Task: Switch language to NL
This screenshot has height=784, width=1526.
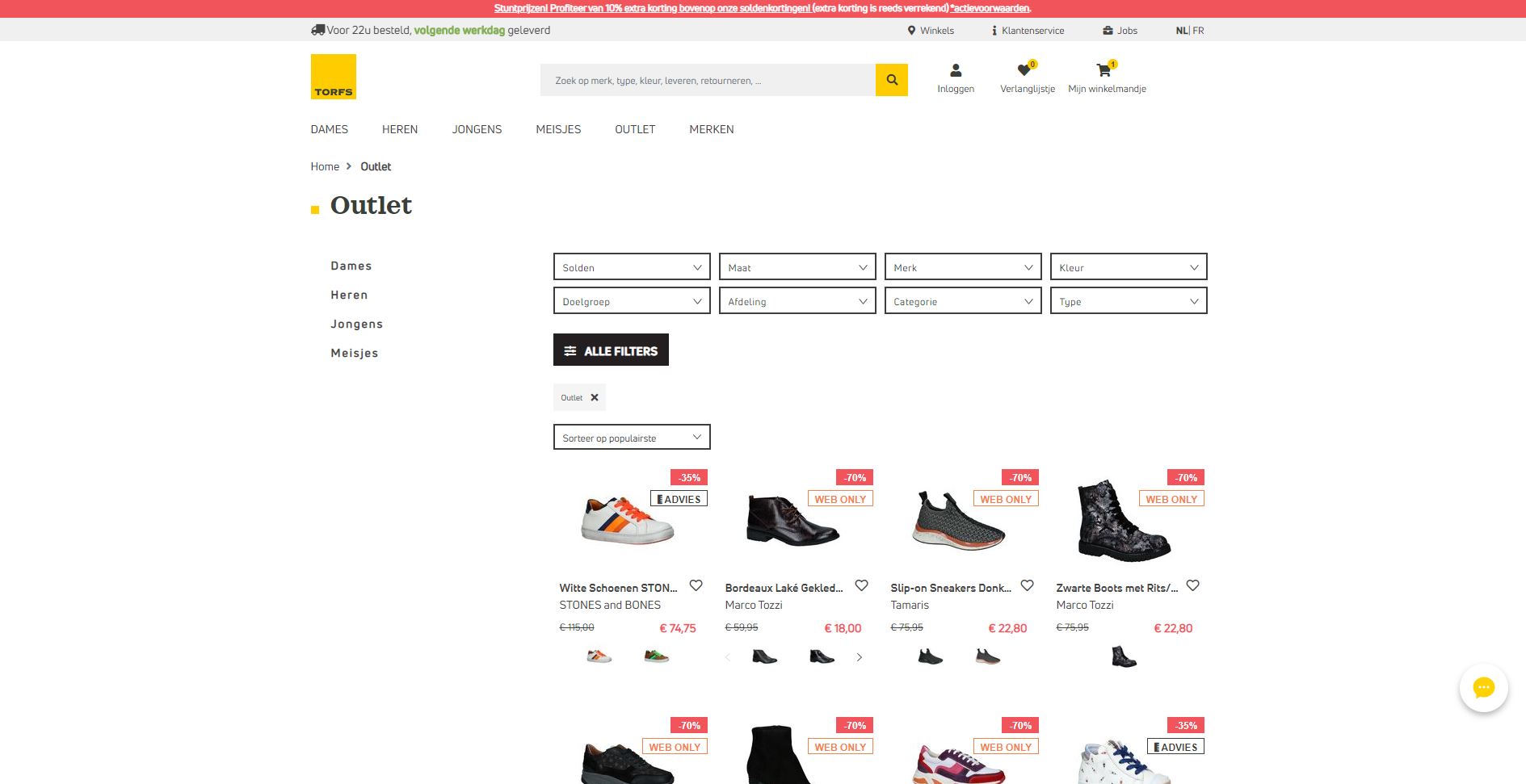Action: pos(1182,31)
